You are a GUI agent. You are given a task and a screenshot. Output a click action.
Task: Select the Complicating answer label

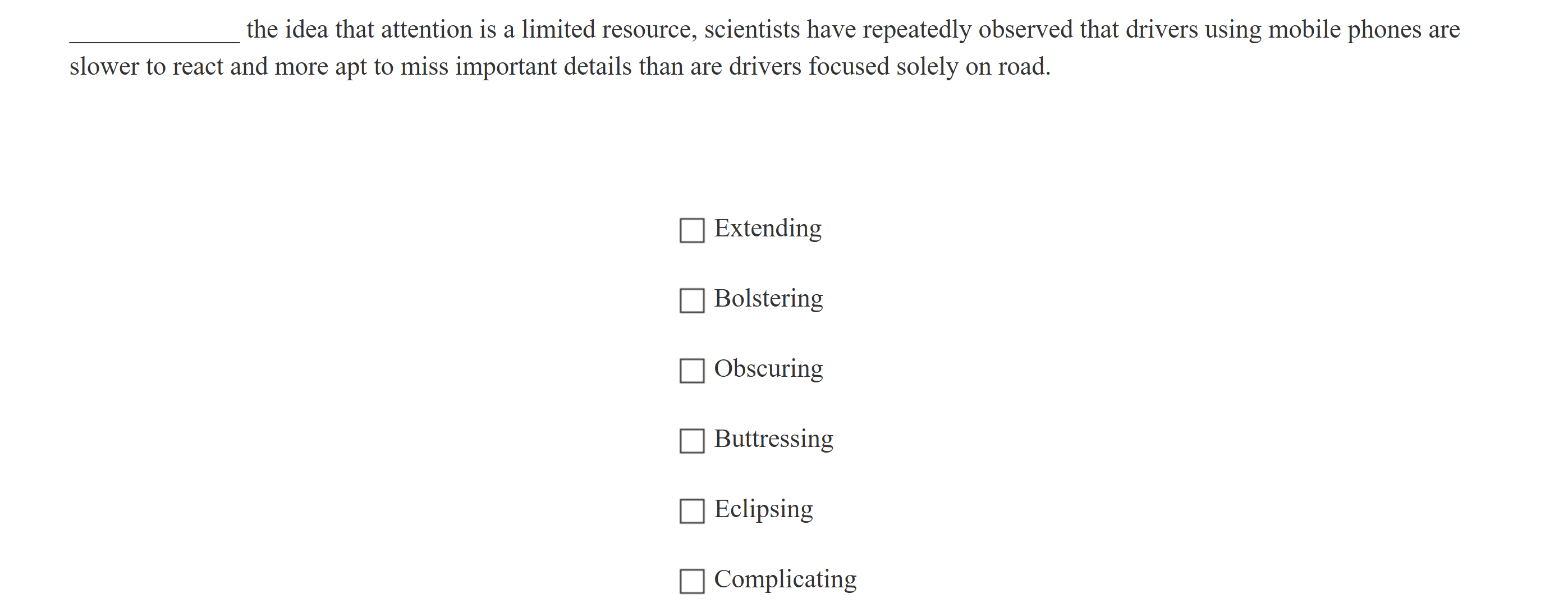(785, 579)
